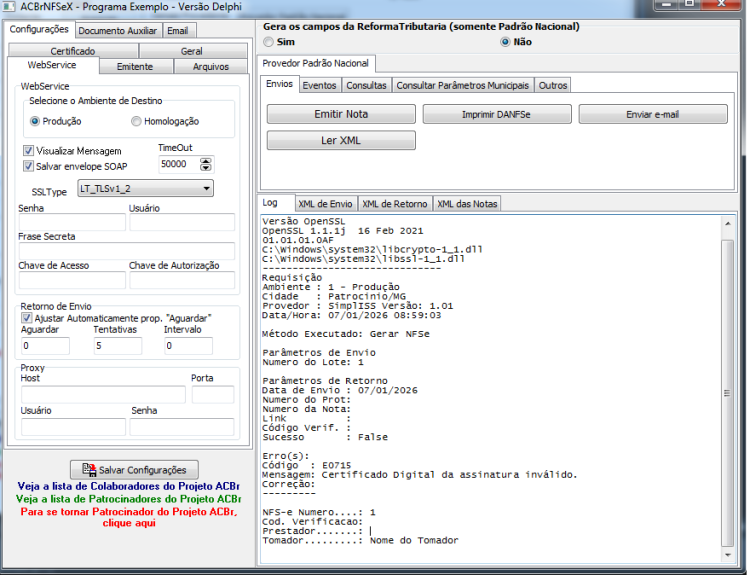Switch to the Consultas tab
750x575 pixels.
tap(366, 85)
